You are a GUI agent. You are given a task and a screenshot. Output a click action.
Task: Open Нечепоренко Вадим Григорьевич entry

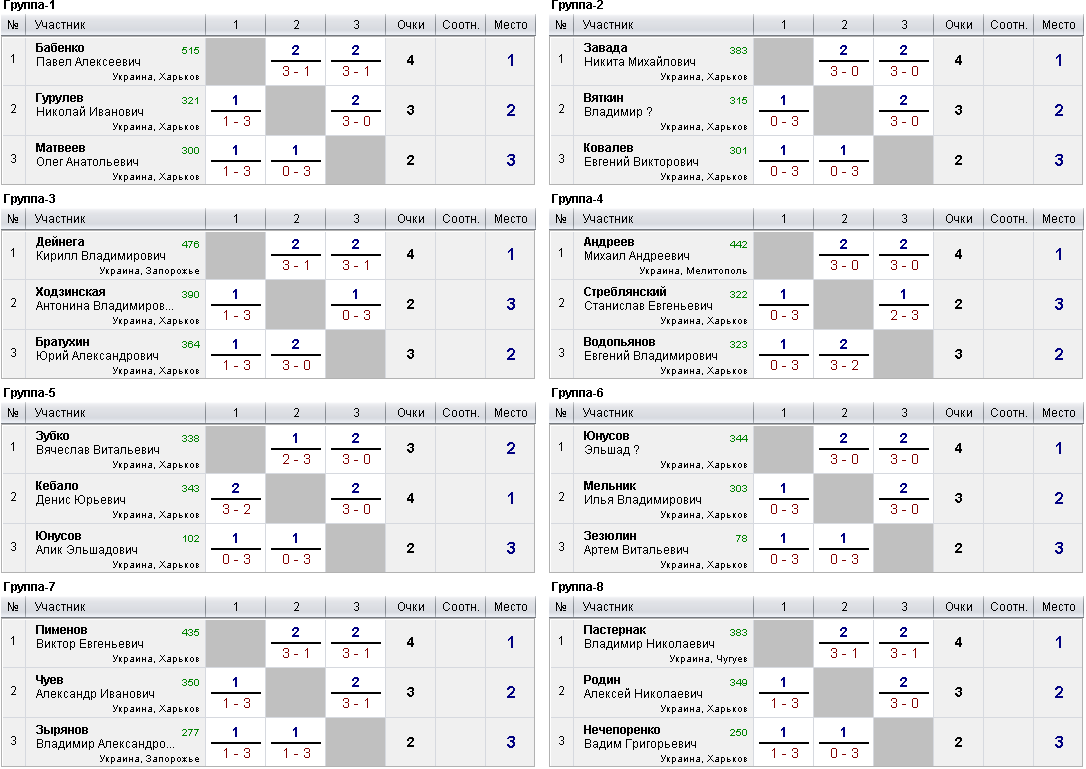coord(640,736)
